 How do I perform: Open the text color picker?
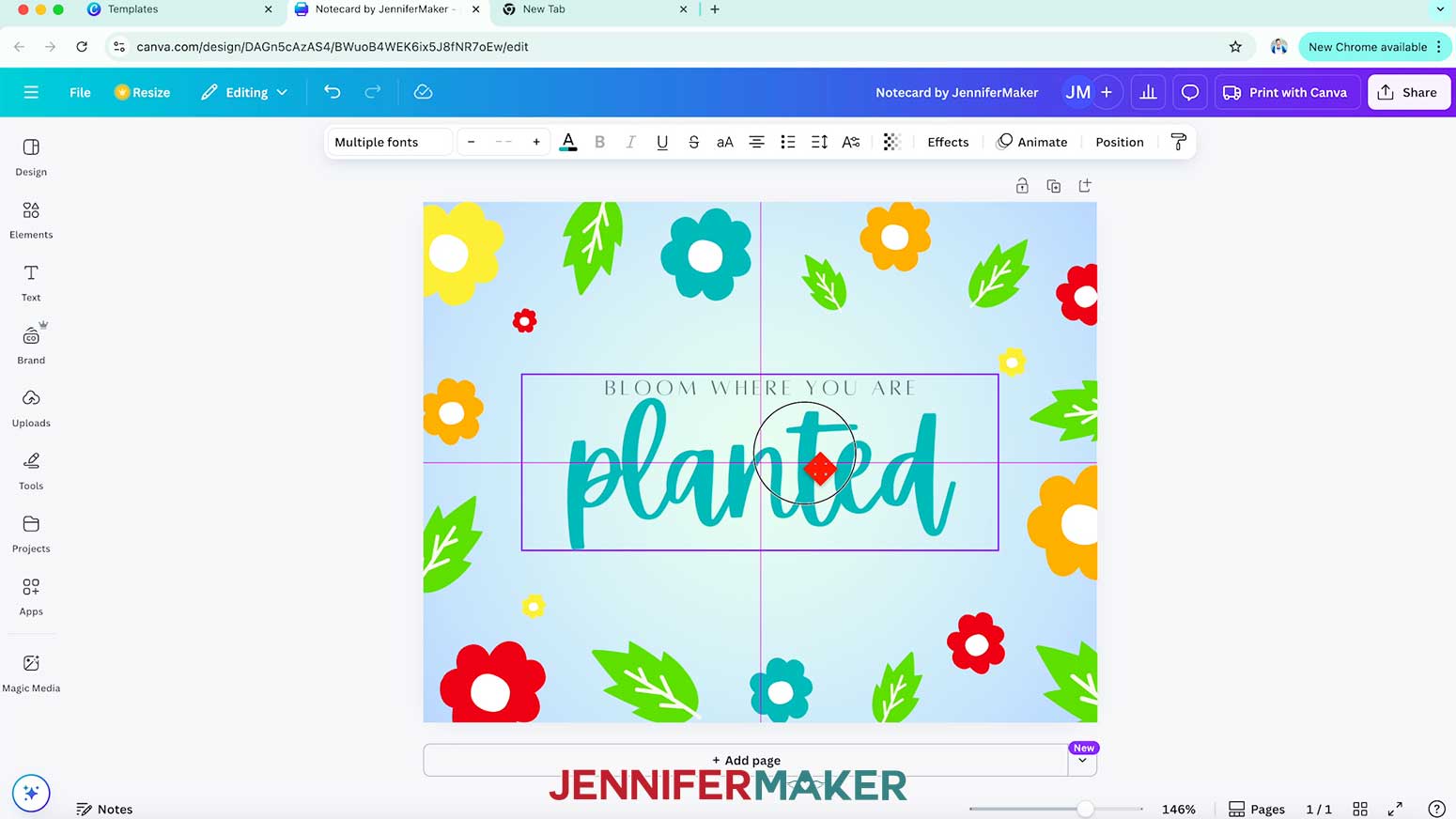point(568,142)
